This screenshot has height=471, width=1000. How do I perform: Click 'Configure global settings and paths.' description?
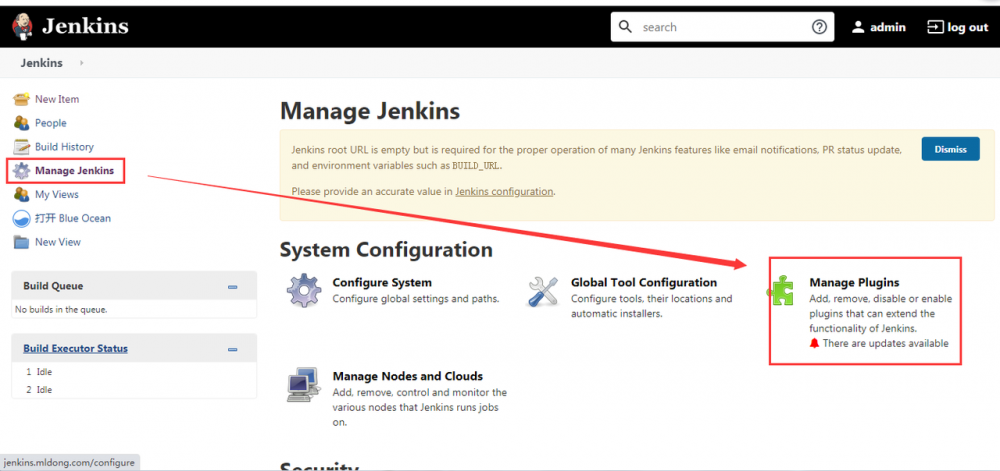pyautogui.click(x=416, y=298)
